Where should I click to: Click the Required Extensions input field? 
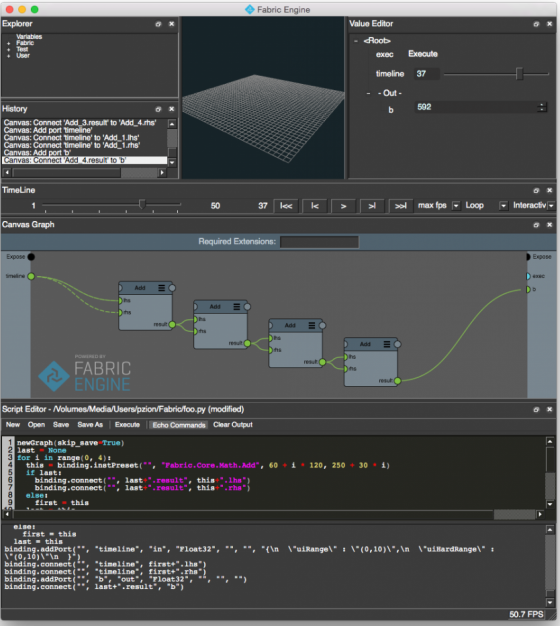(319, 242)
